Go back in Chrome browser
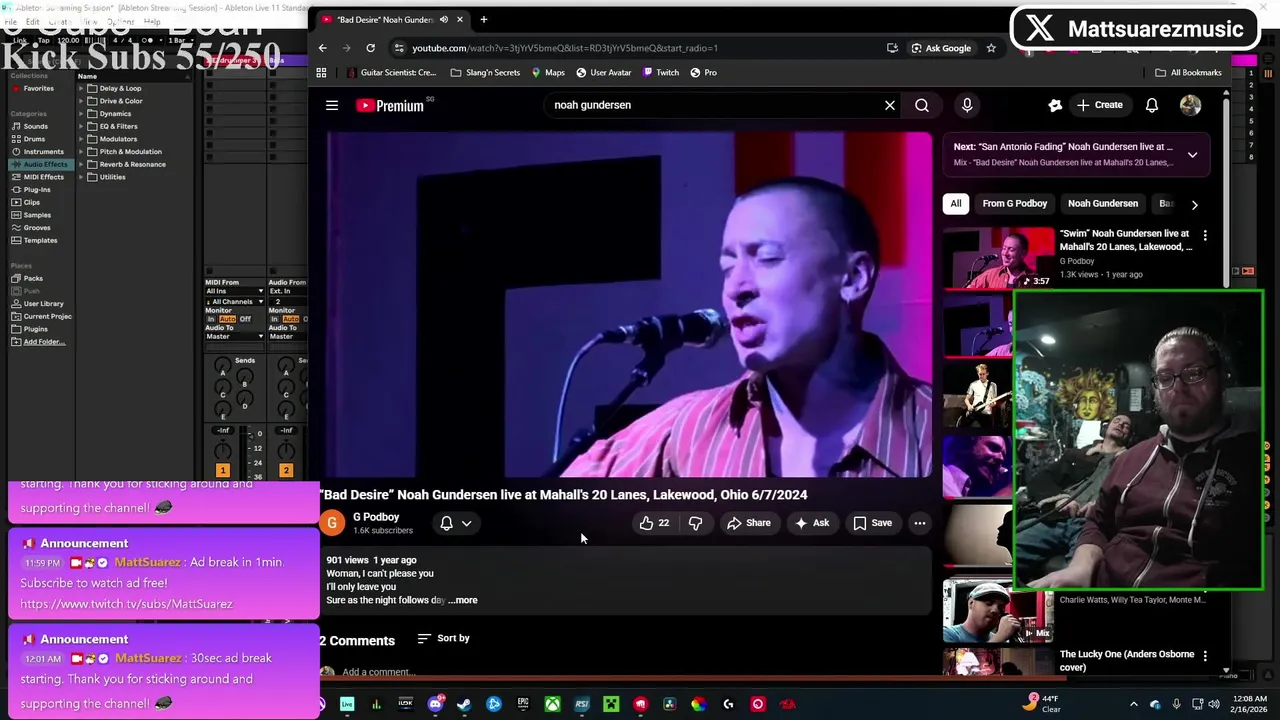Image resolution: width=1280 pixels, height=720 pixels. [x=322, y=48]
